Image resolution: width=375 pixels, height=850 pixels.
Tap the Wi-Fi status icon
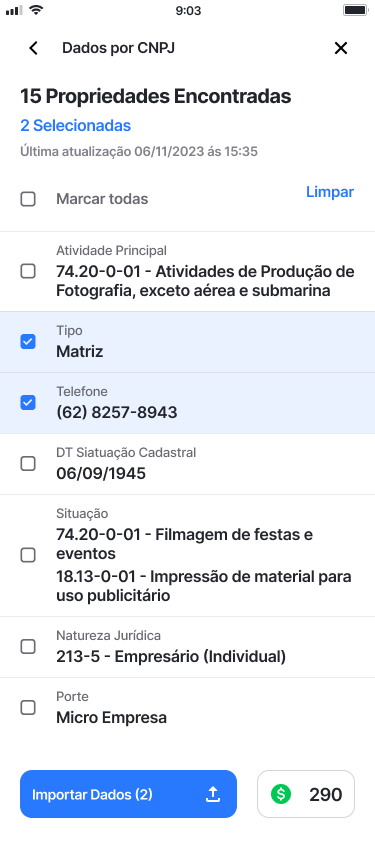point(36,10)
